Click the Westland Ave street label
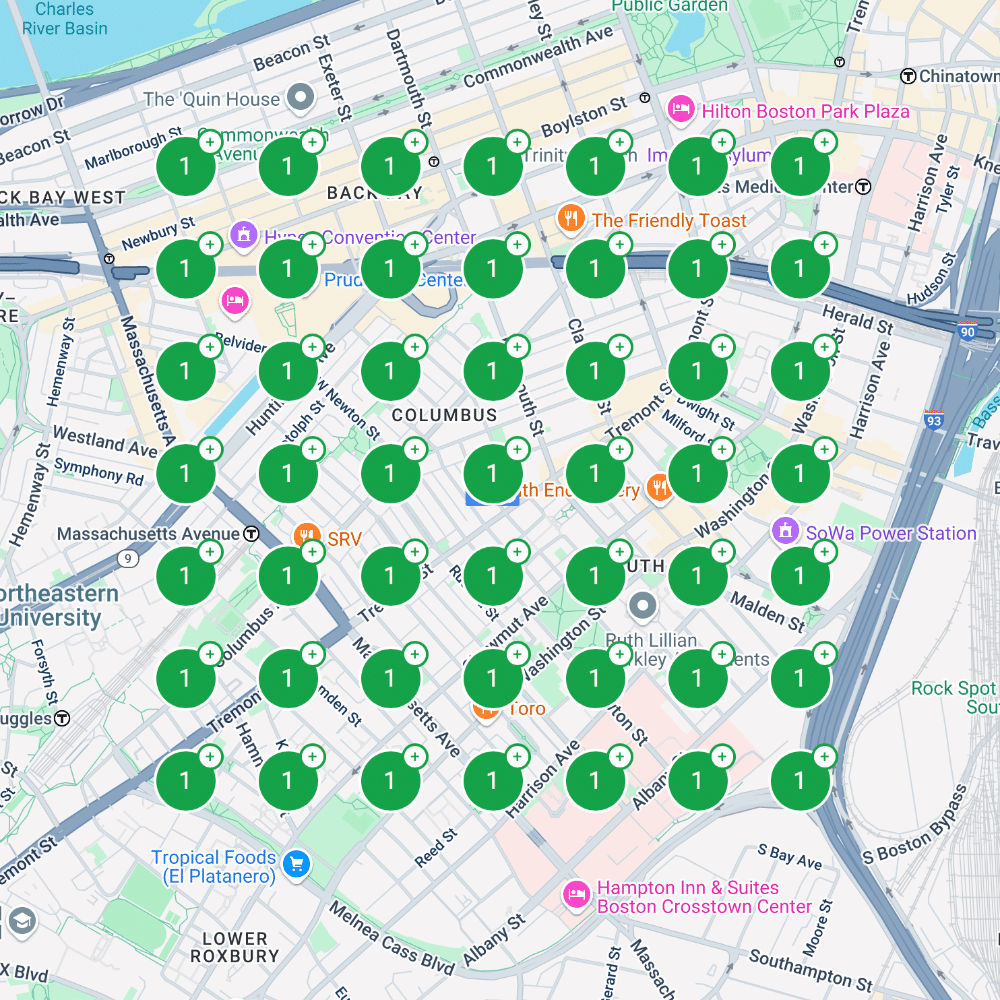This screenshot has width=1000, height=1000. pos(105,441)
